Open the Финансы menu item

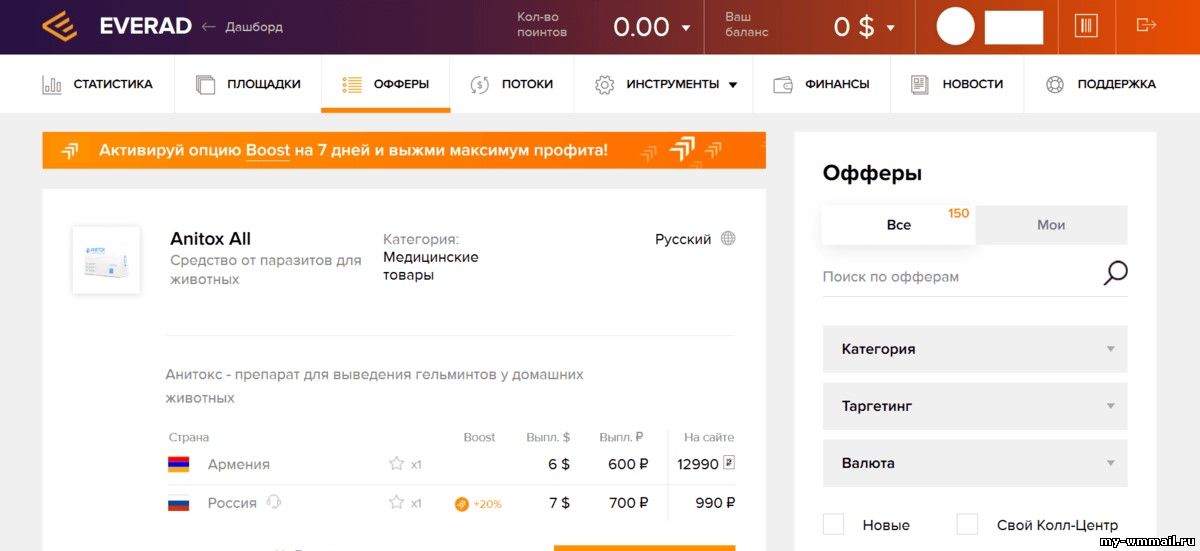(821, 84)
